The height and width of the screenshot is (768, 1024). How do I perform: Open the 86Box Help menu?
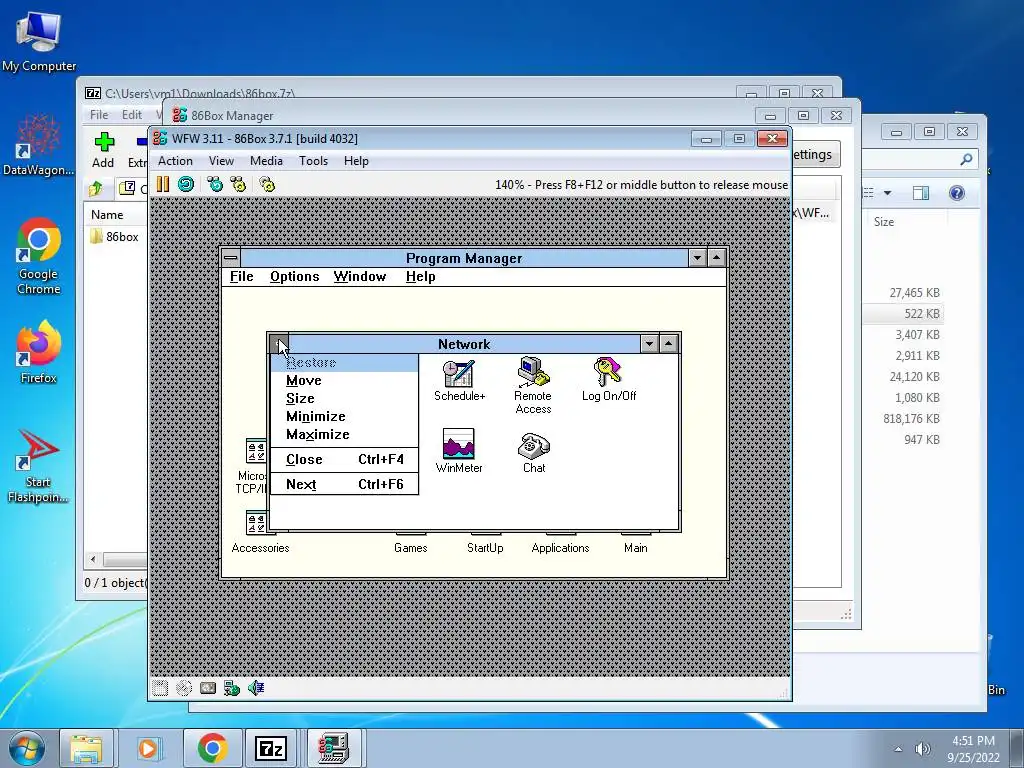[357, 161]
